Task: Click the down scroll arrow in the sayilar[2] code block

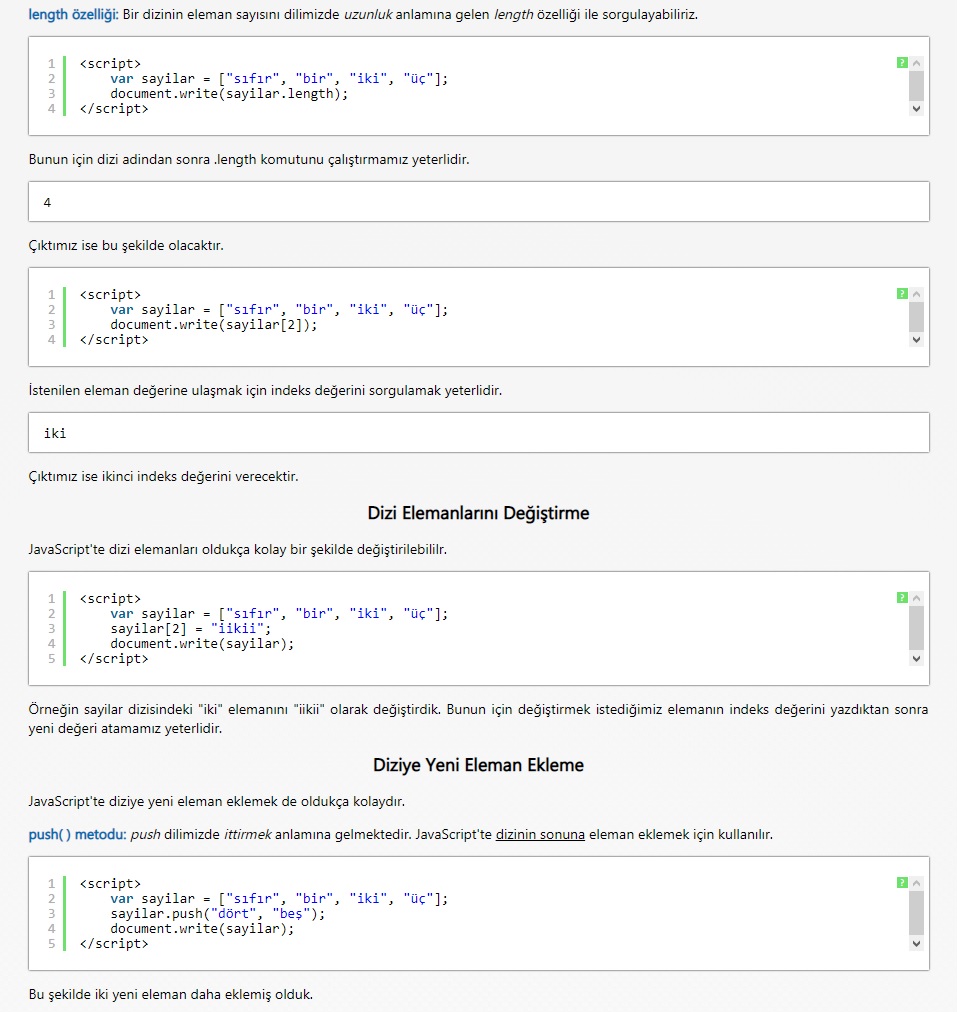Action: coord(916,339)
